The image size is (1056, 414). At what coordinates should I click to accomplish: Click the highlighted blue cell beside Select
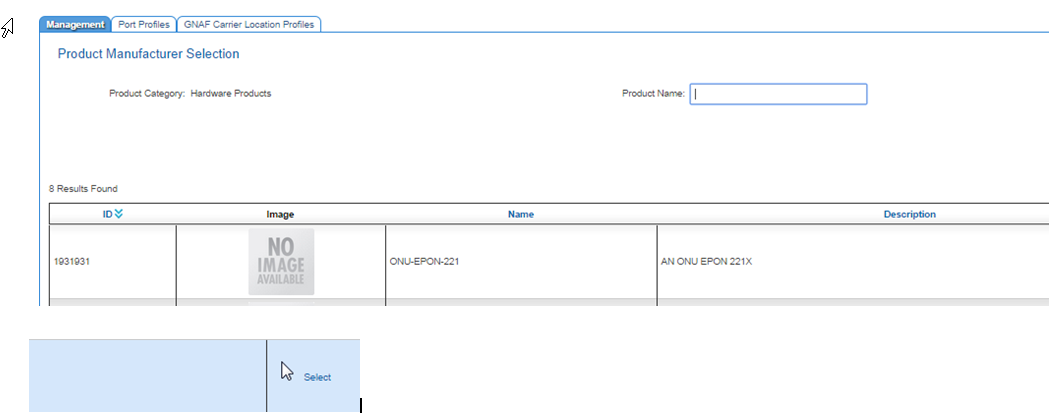[147, 375]
